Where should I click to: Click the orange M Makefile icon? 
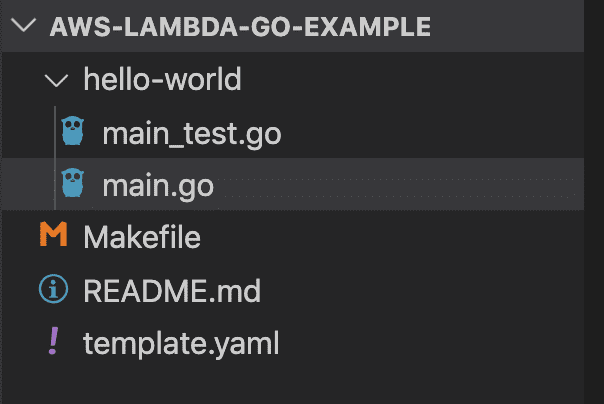tap(54, 234)
